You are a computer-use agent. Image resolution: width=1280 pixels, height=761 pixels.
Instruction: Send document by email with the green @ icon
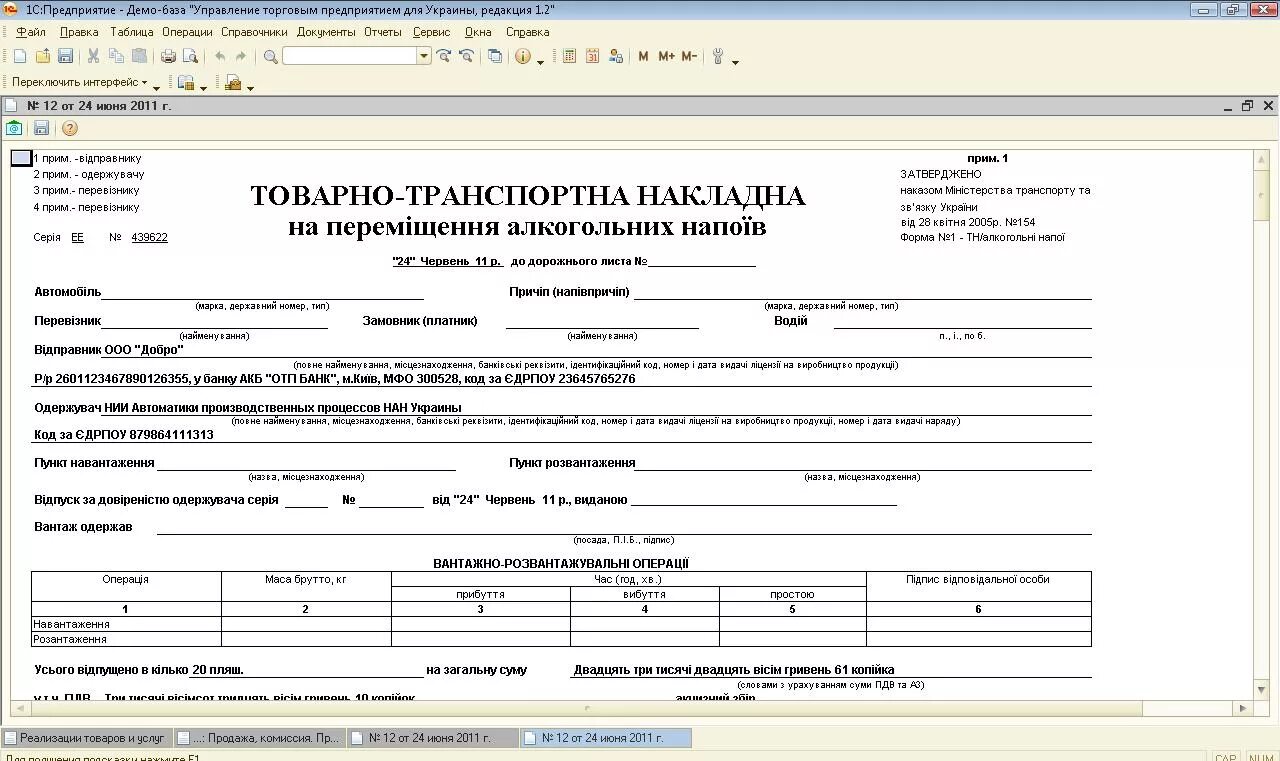point(14,128)
